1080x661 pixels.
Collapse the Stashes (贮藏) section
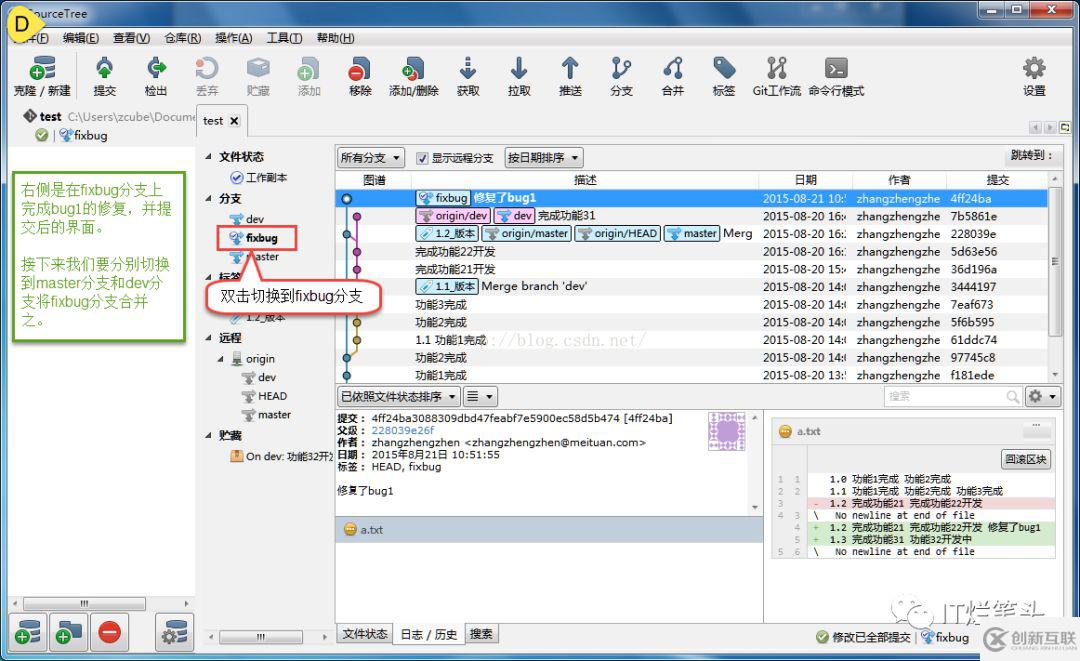pyautogui.click(x=208, y=435)
